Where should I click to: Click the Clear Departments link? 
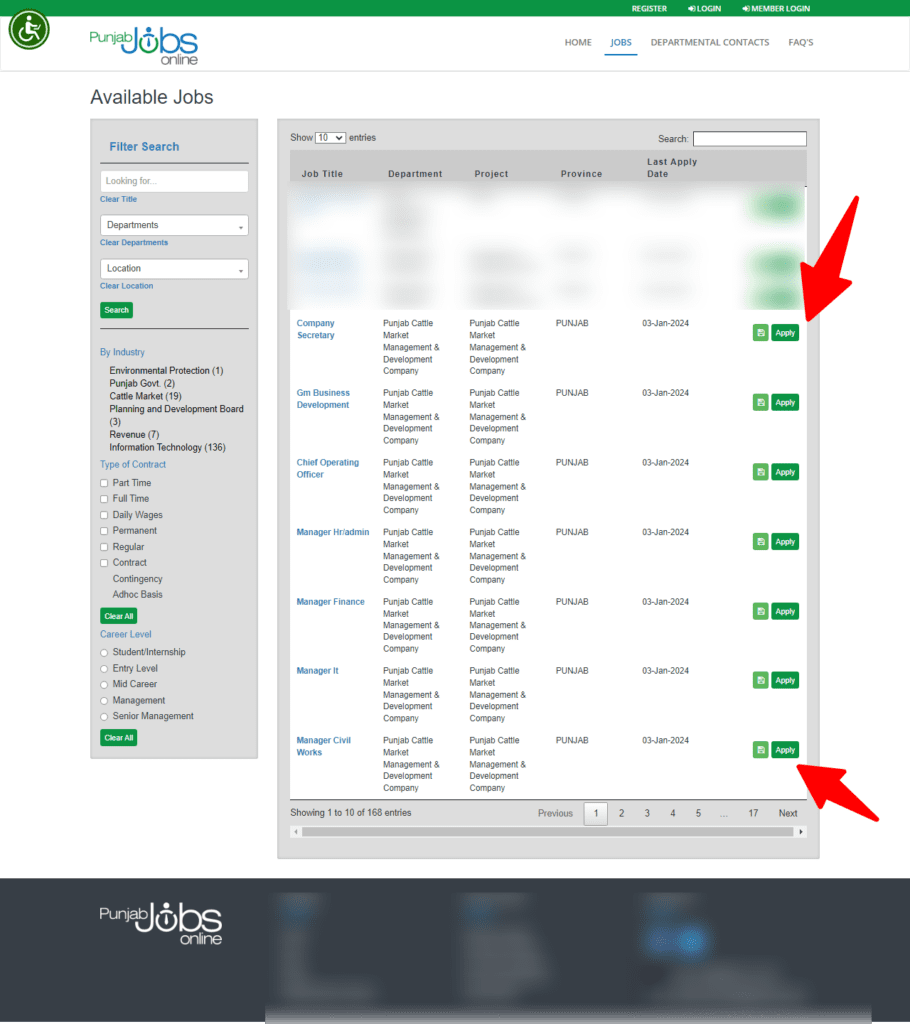pyautogui.click(x=133, y=242)
